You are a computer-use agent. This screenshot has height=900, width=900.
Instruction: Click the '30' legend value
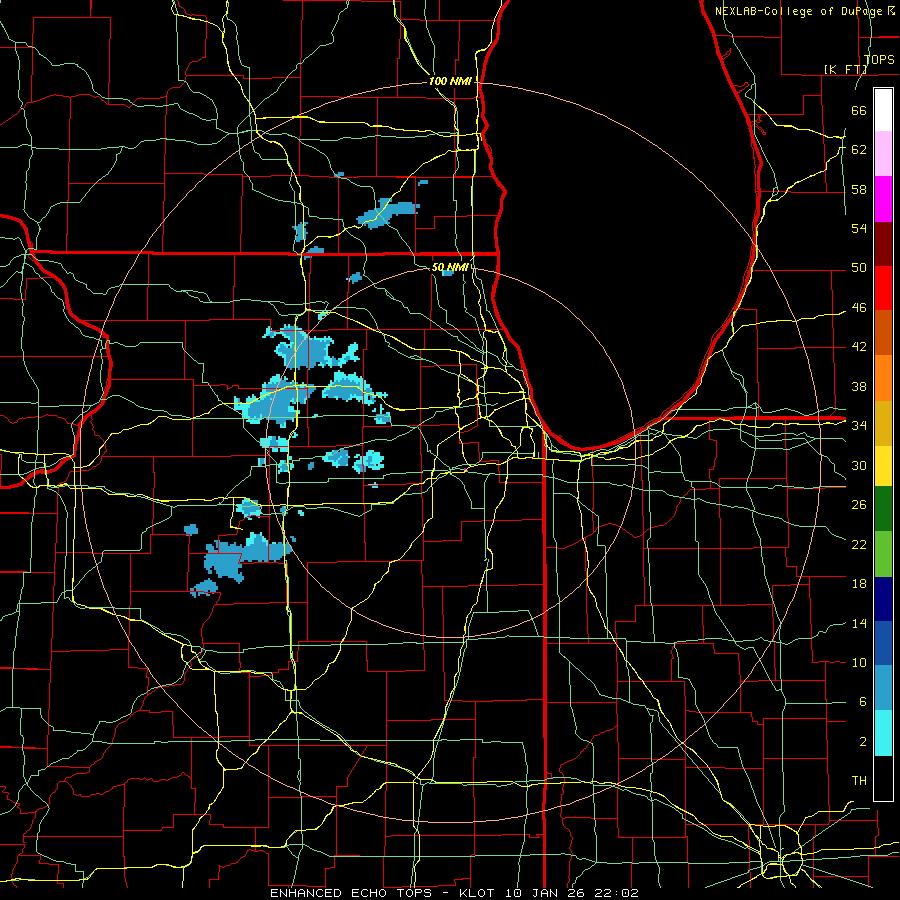coord(859,465)
